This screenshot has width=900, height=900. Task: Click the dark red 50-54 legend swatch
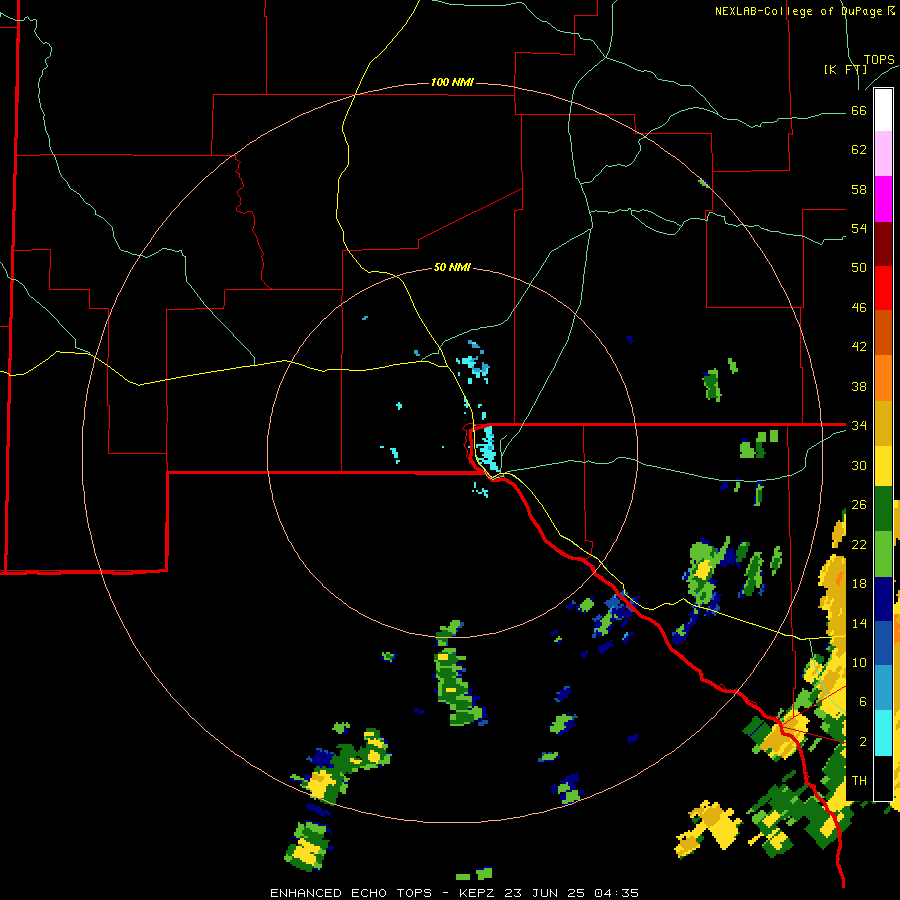click(x=883, y=244)
